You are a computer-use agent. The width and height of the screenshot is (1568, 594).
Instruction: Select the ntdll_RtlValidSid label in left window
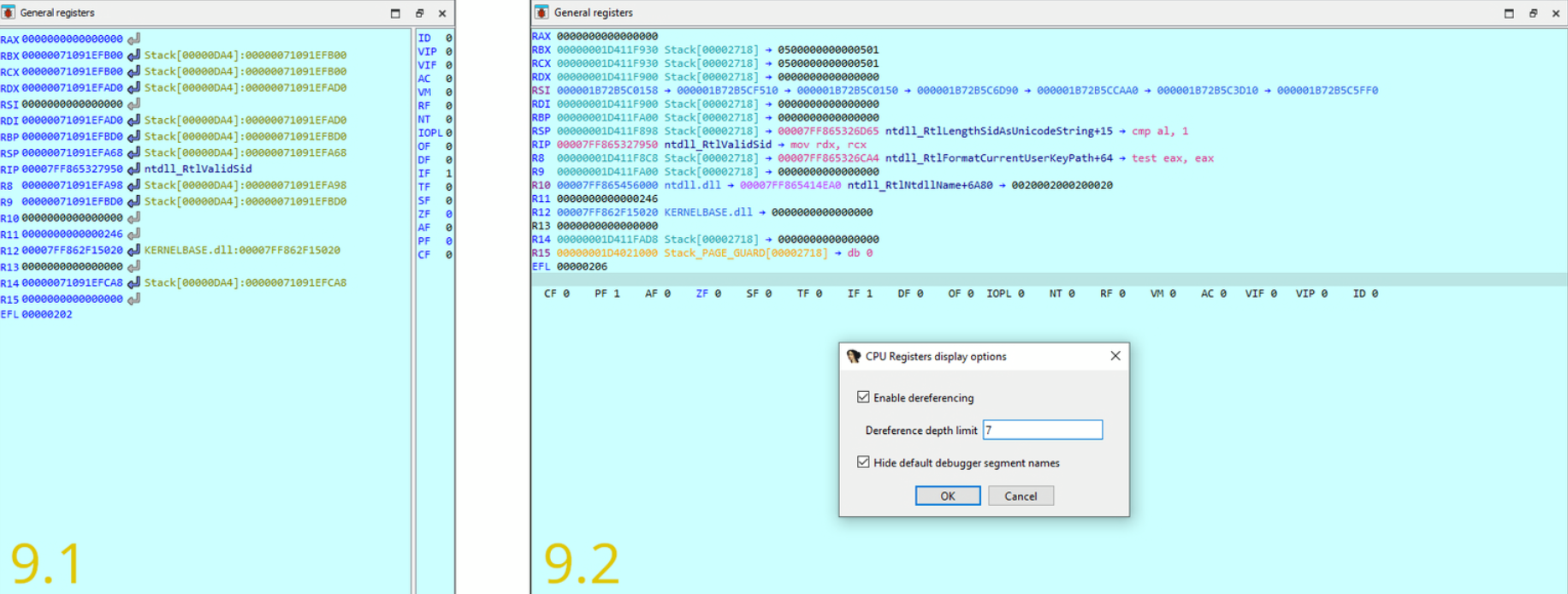pos(198,169)
